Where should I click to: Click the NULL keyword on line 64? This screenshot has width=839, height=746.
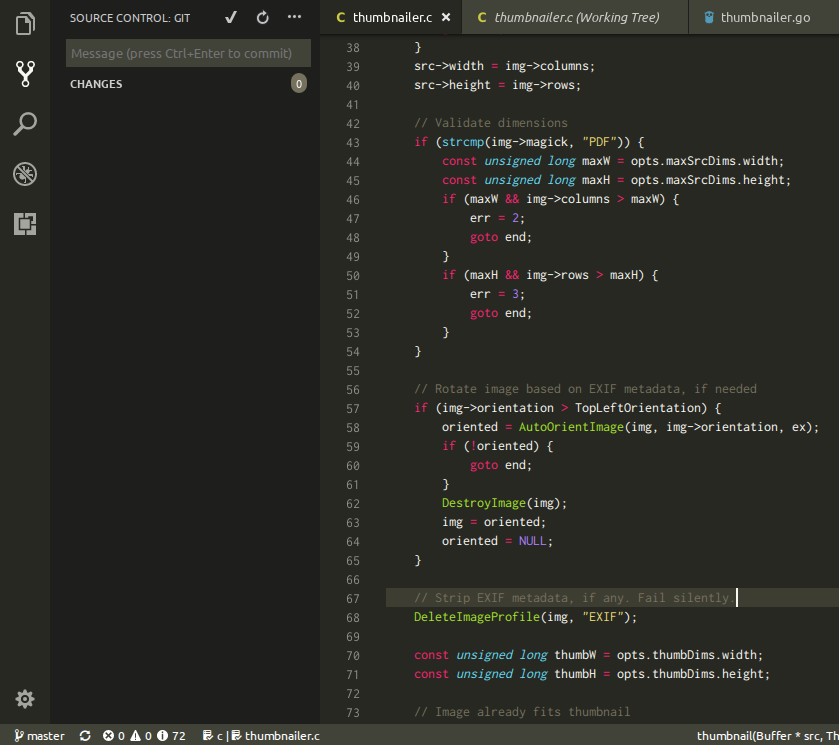click(532, 541)
